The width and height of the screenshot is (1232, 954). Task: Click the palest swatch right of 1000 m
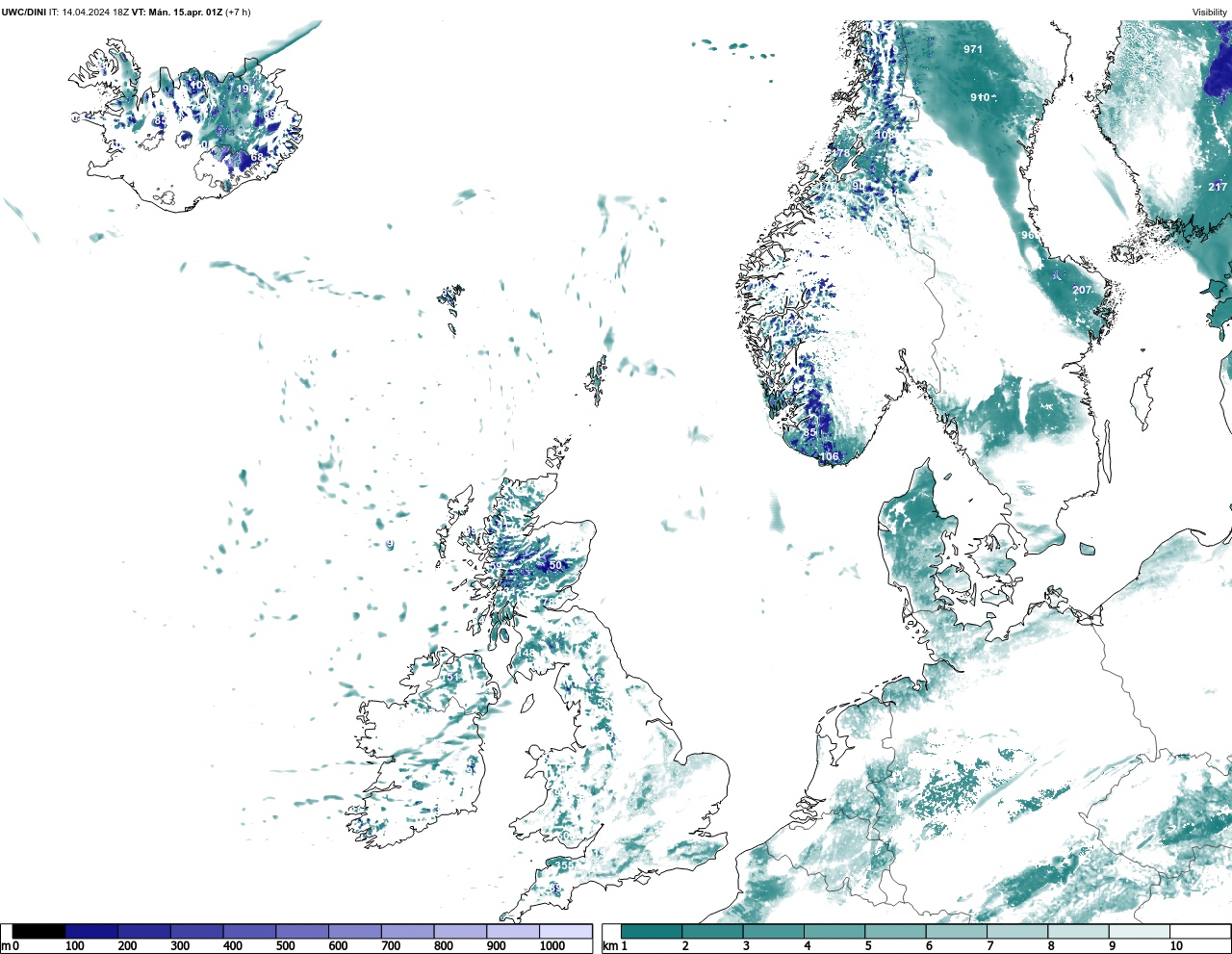pos(565,931)
